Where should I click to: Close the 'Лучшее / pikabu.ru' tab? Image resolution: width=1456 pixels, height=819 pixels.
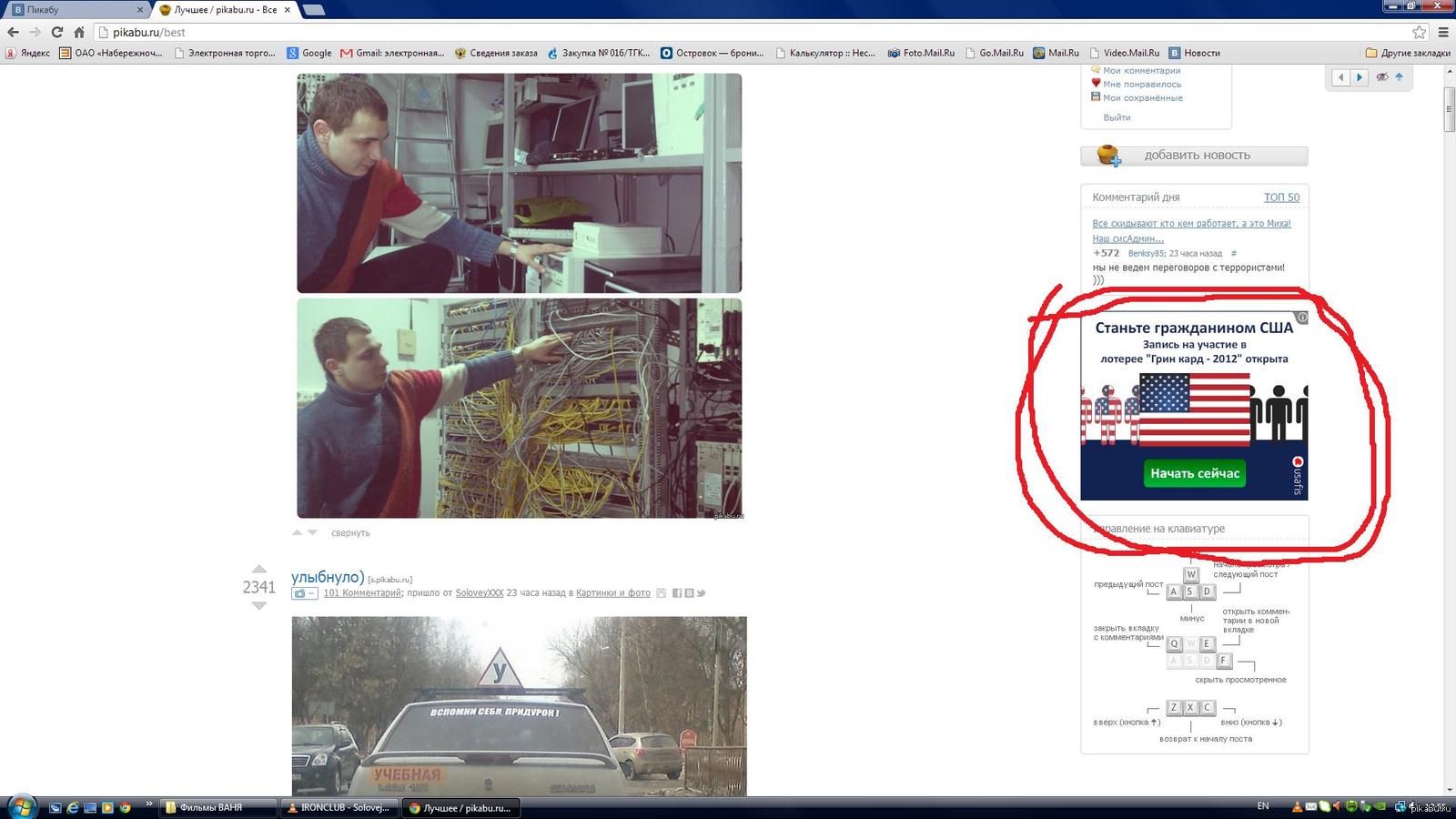click(288, 9)
